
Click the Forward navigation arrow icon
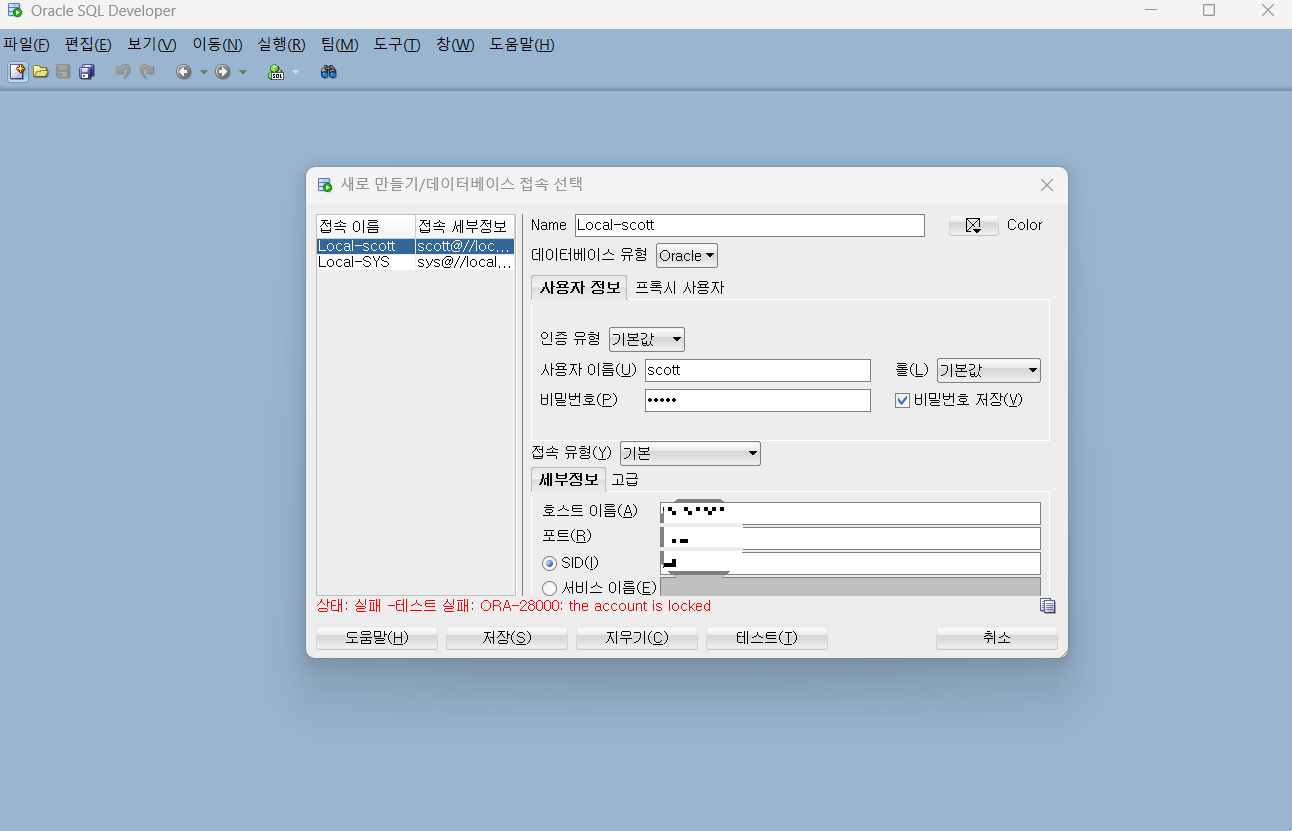[x=222, y=72]
